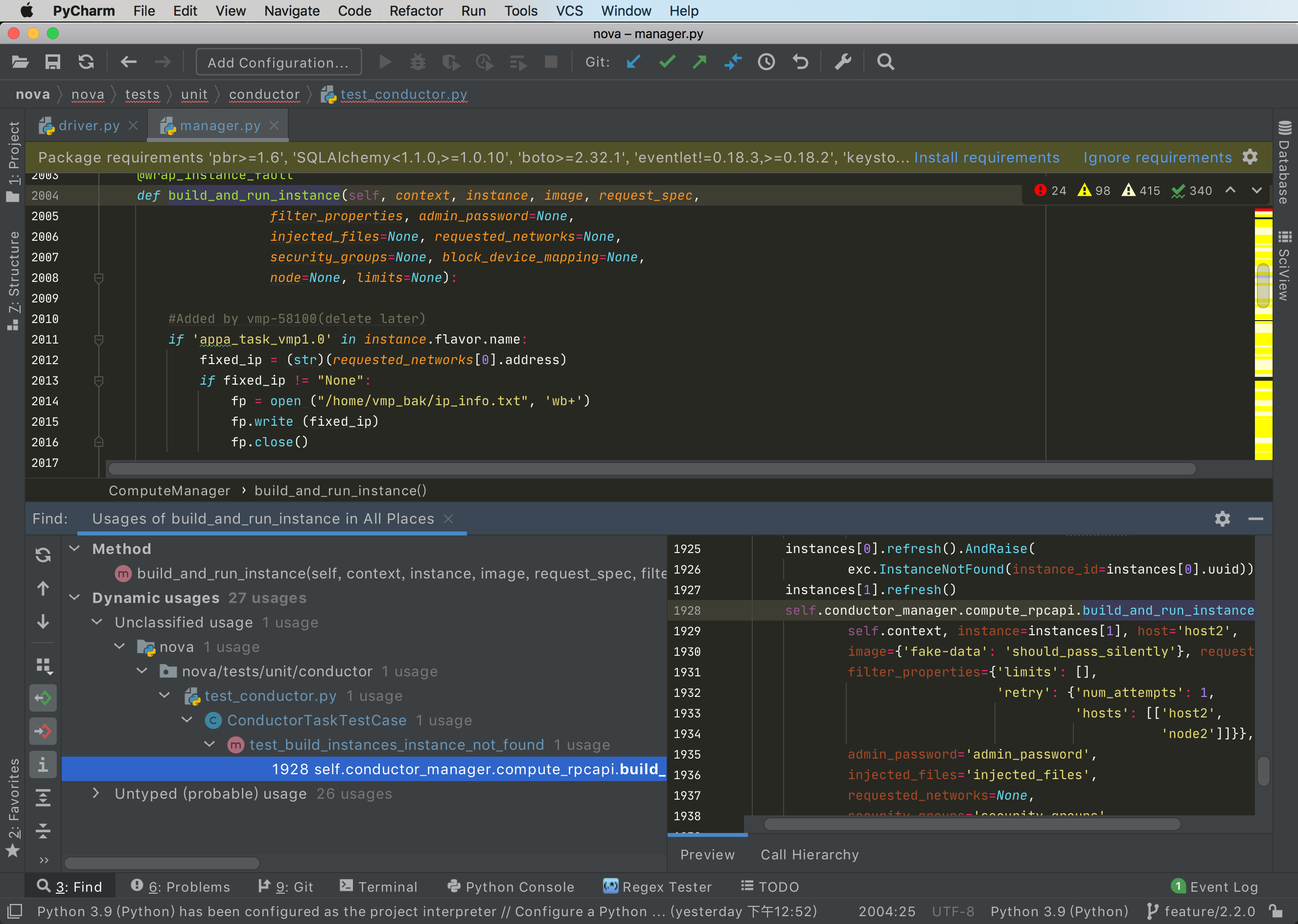Toggle the read access filter button
Image resolution: width=1298 pixels, height=924 pixels.
(x=43, y=697)
